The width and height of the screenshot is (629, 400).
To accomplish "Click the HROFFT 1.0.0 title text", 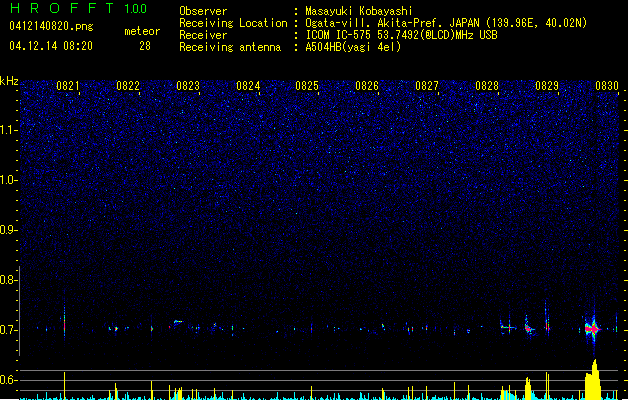I will tap(78, 8).
